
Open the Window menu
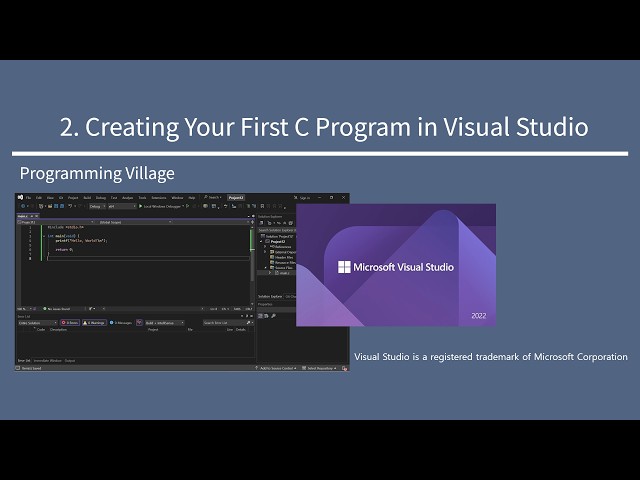pos(177,198)
